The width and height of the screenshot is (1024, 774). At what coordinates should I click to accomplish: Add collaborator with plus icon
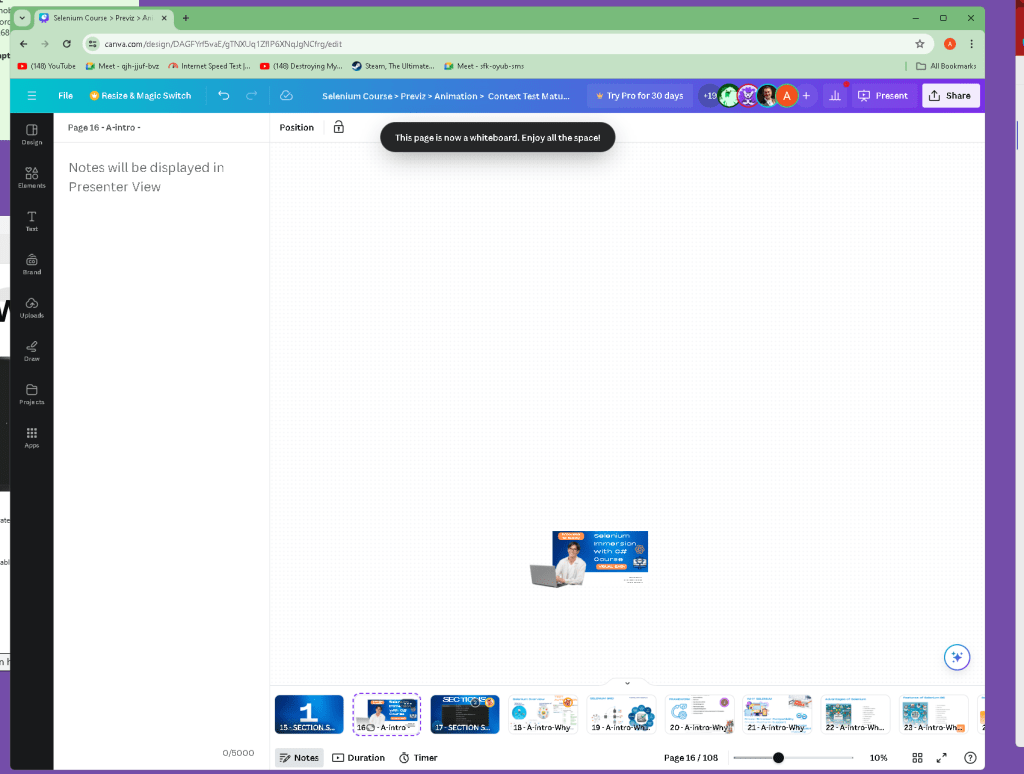point(807,95)
